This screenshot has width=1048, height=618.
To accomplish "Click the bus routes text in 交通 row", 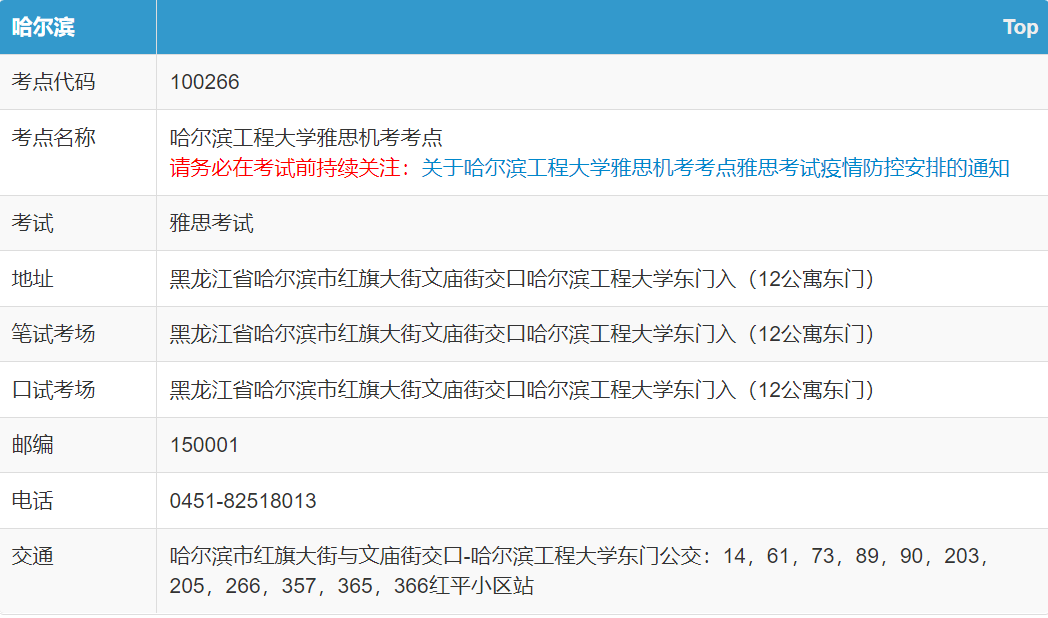I will 580,571.
